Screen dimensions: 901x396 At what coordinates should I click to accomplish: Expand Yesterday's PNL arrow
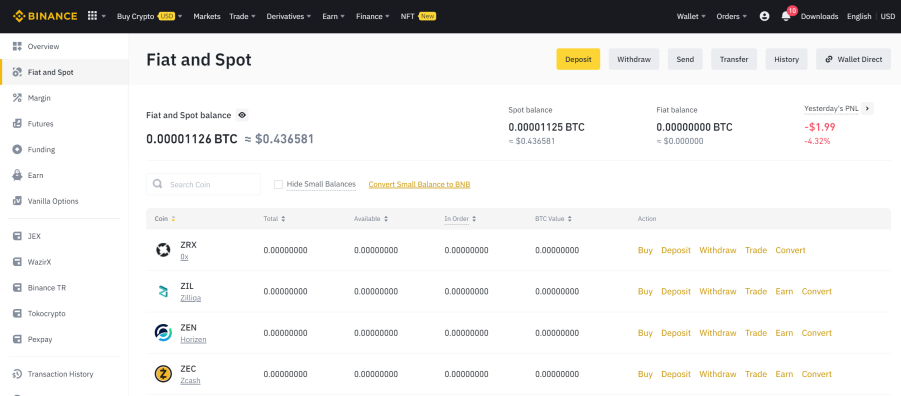868,109
